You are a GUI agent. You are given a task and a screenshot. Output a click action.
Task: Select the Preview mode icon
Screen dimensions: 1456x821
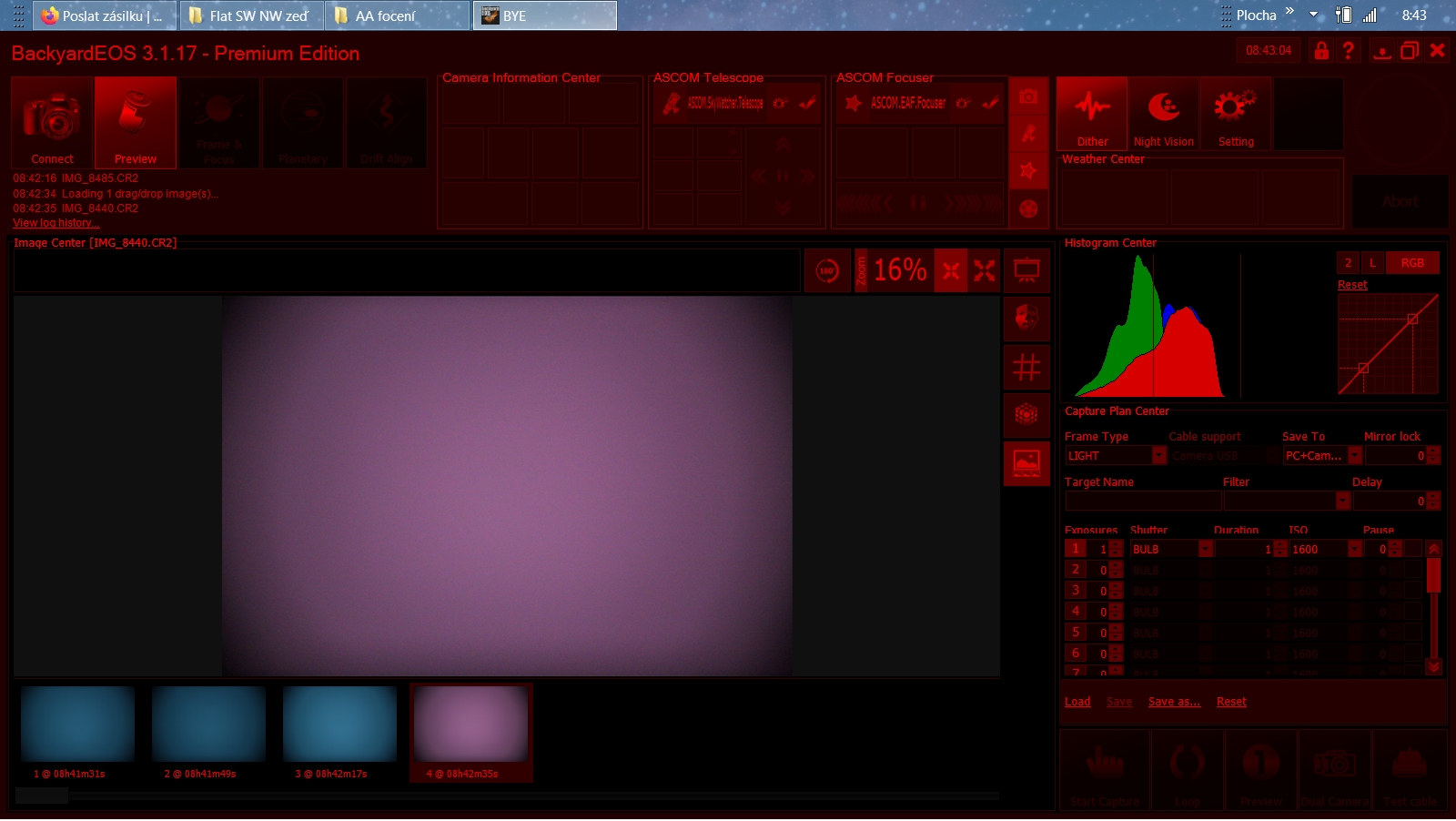point(136,122)
